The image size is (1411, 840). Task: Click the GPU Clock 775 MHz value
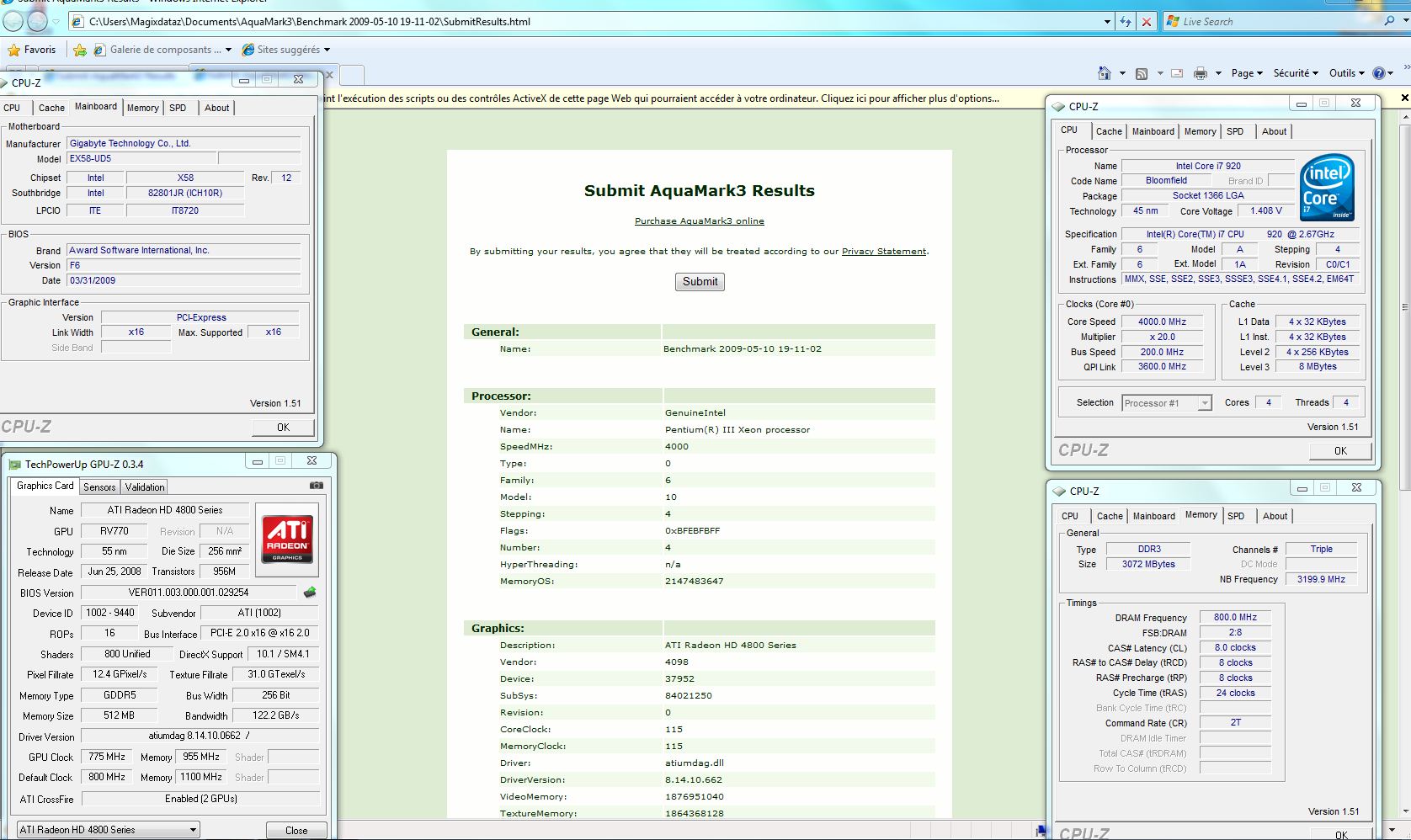point(107,758)
